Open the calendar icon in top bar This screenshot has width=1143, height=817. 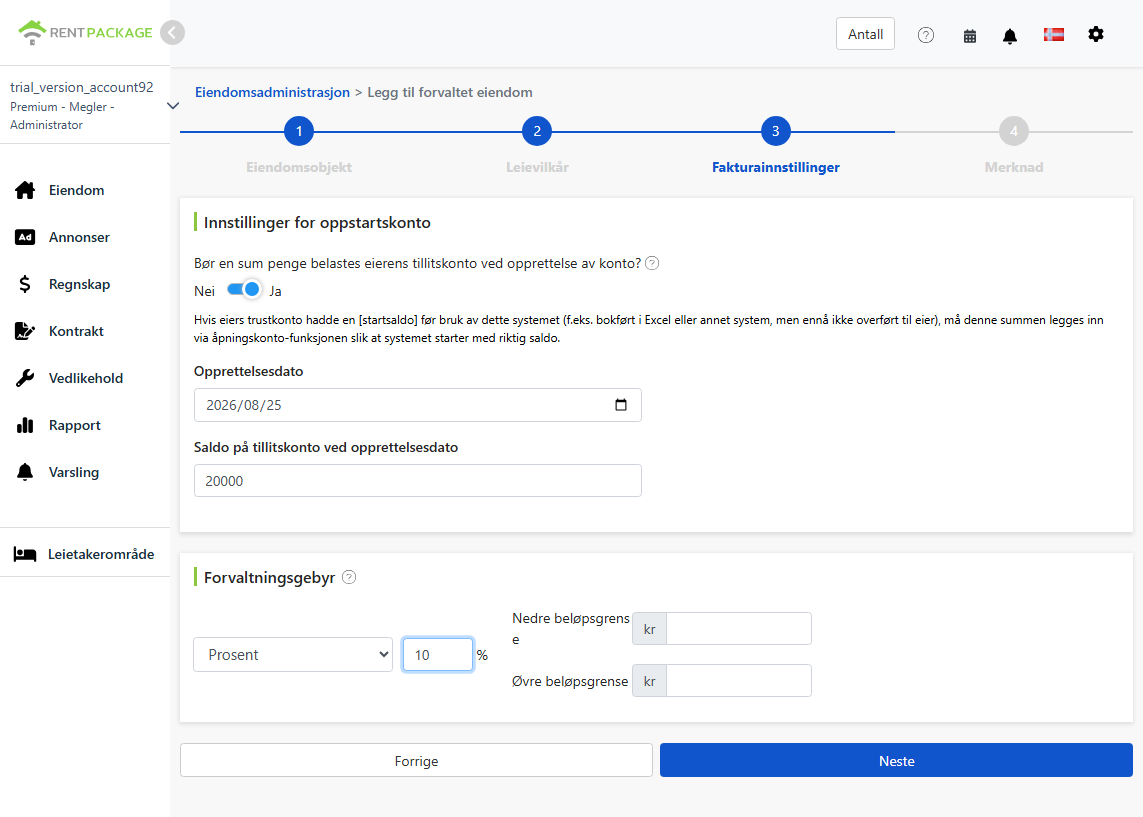pos(970,36)
